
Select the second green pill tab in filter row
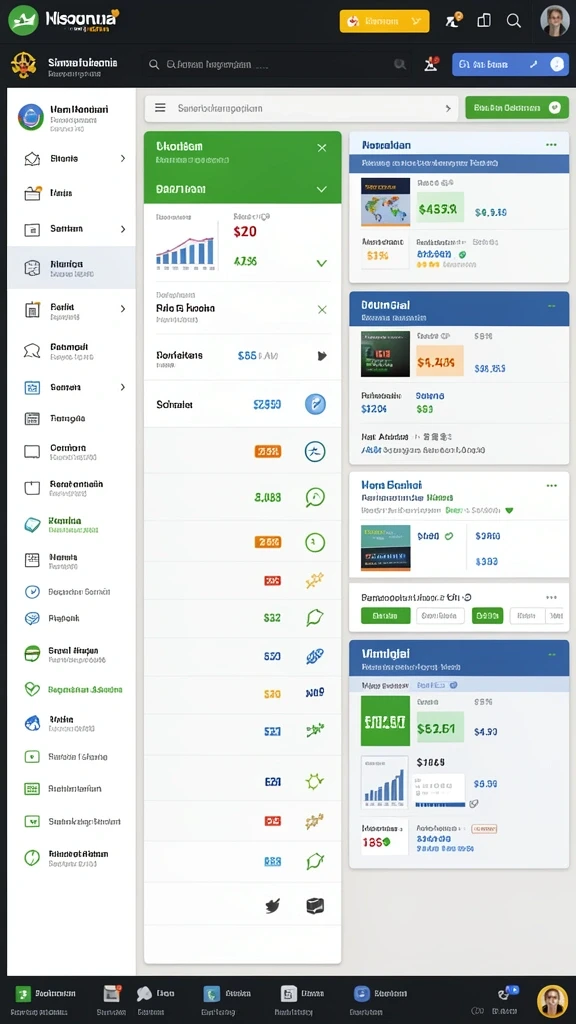[x=487, y=615]
